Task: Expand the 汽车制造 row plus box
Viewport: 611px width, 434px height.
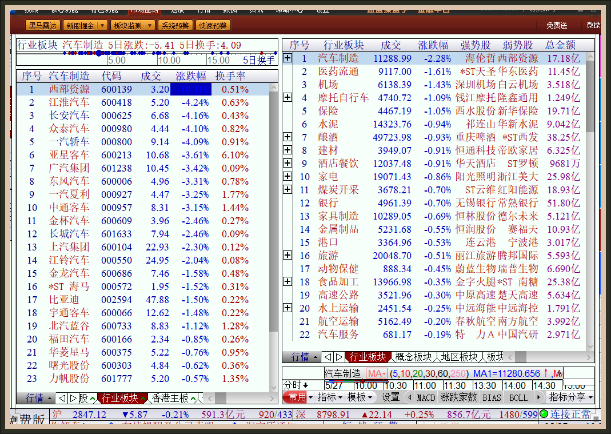Action: pyautogui.click(x=288, y=58)
